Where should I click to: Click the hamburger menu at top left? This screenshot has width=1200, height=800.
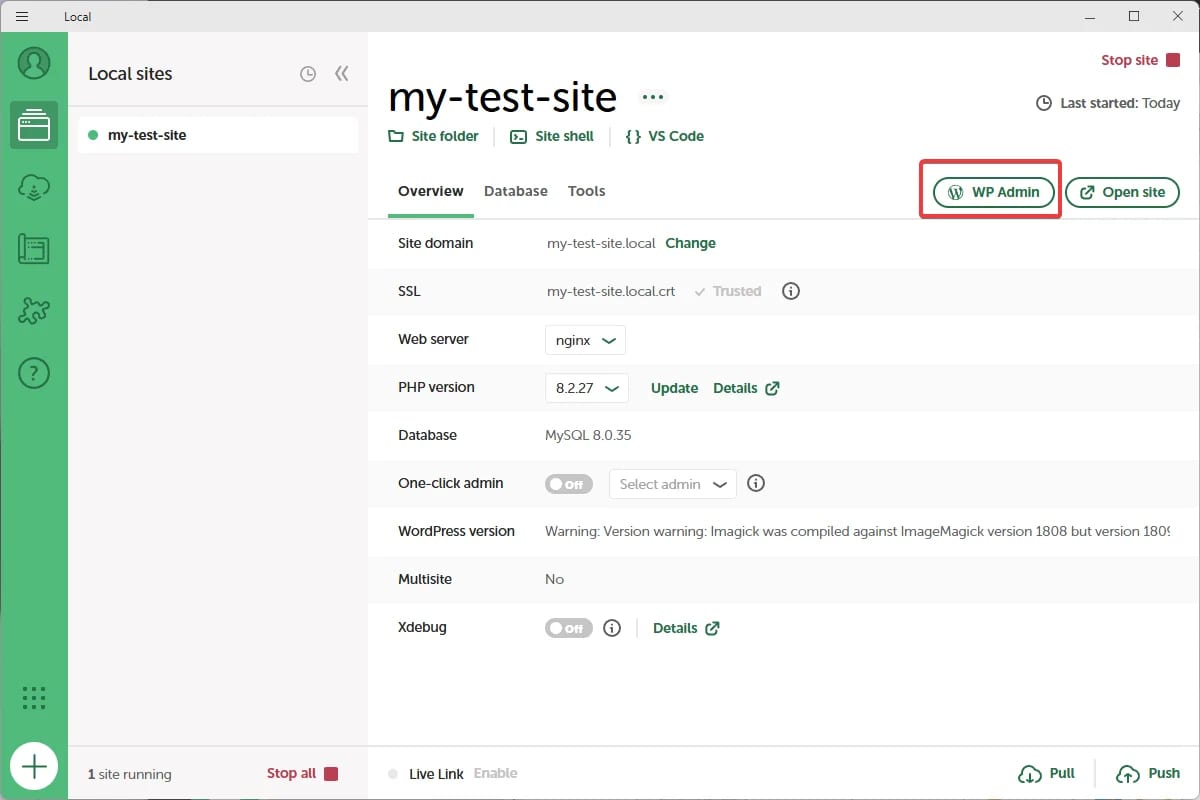pyautogui.click(x=21, y=16)
